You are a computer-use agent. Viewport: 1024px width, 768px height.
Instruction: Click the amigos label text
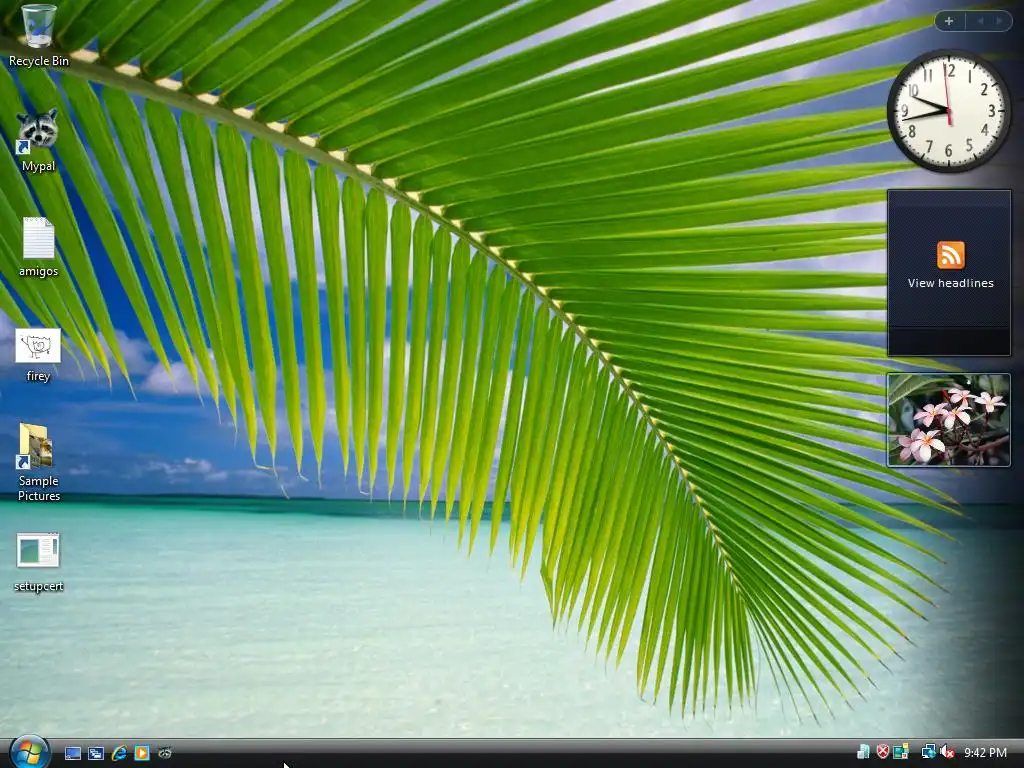pyautogui.click(x=39, y=271)
